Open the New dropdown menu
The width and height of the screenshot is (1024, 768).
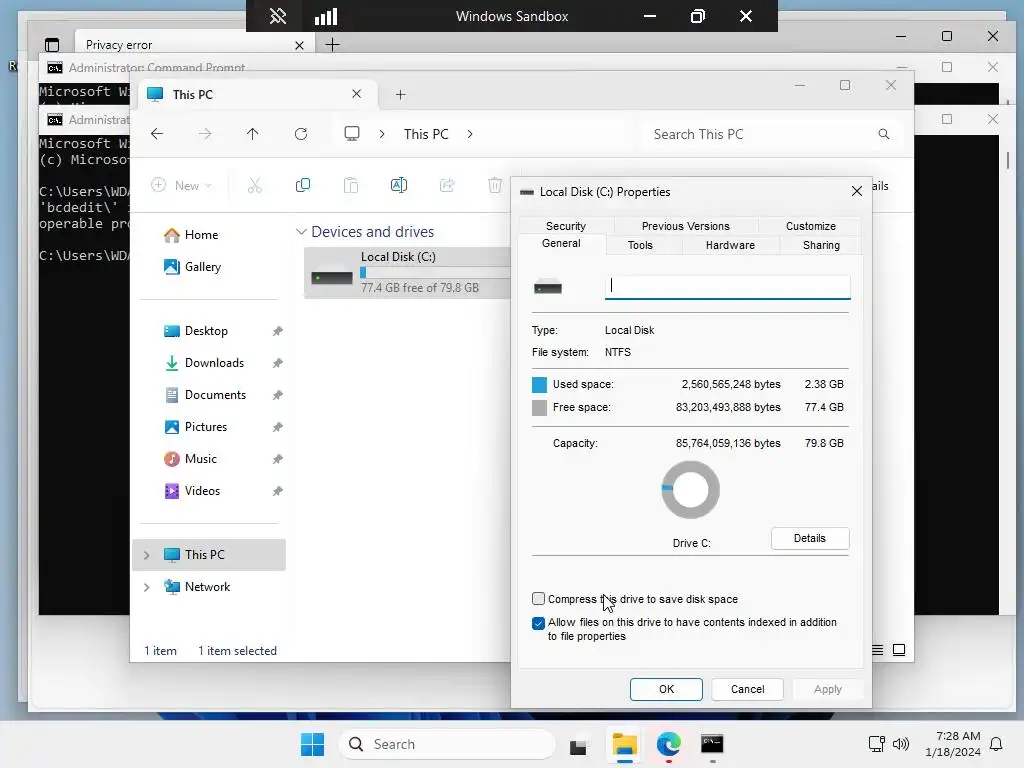182,185
